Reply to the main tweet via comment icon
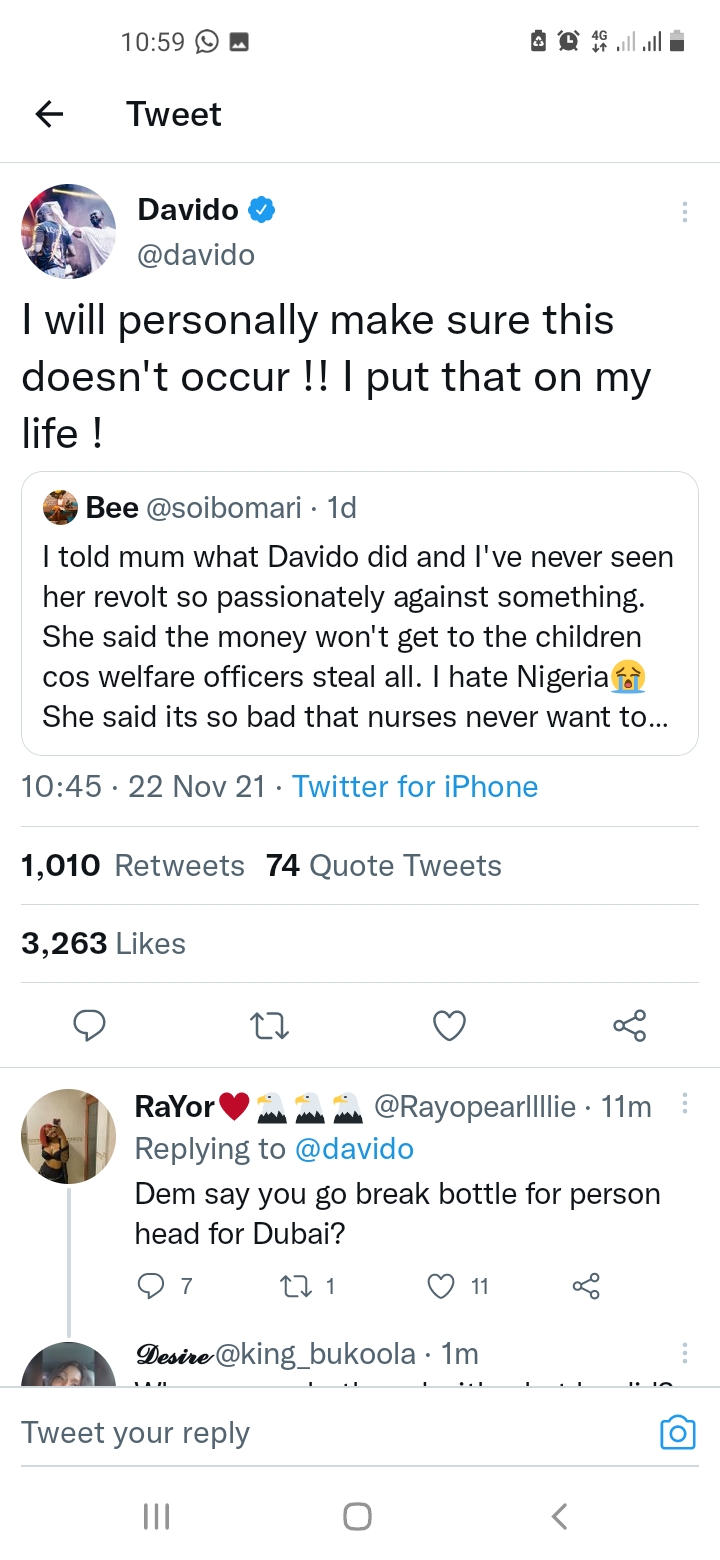This screenshot has width=720, height=1560. 90,1025
